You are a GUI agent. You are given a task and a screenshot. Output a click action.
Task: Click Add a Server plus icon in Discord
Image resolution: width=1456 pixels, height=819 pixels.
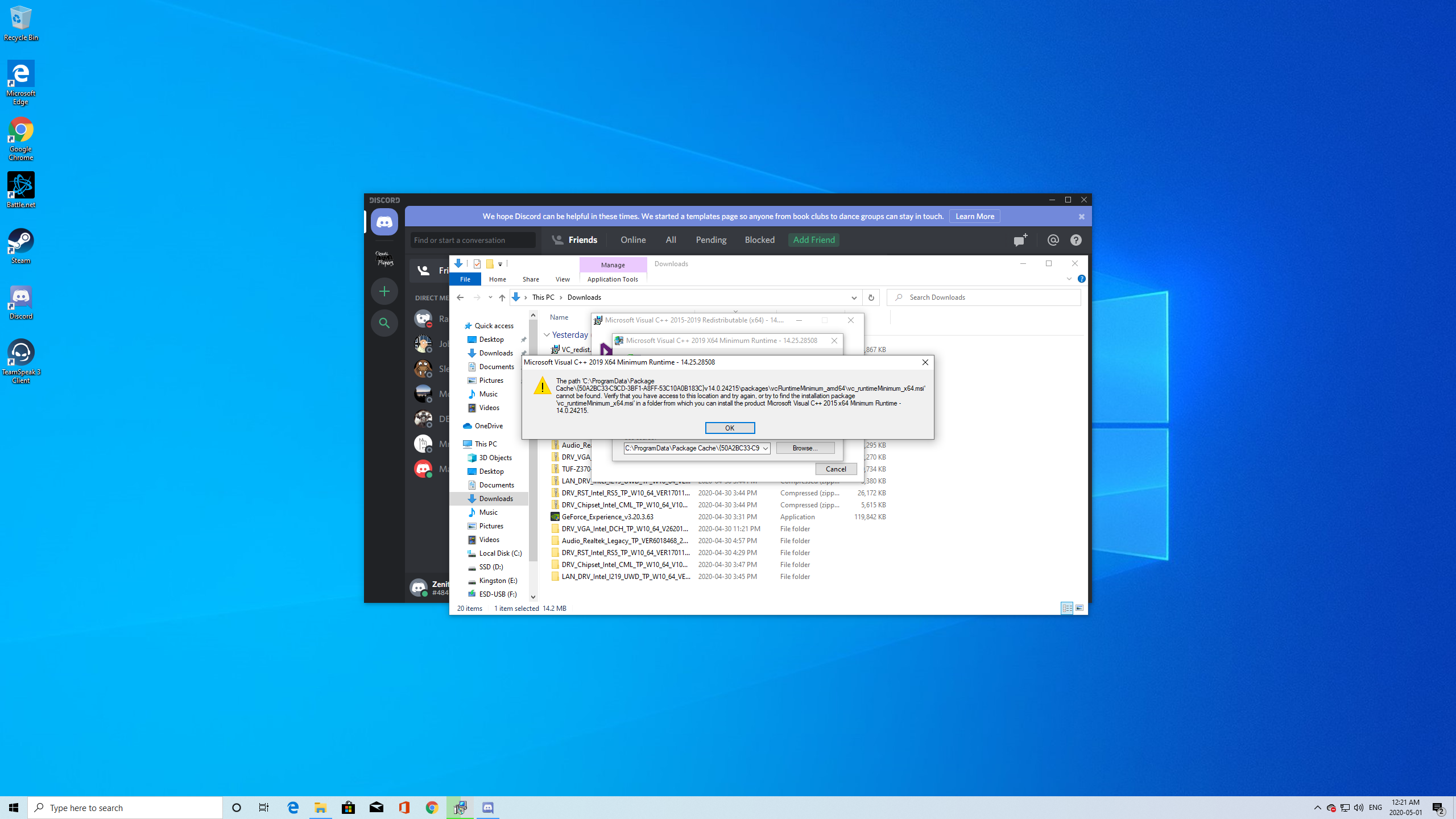(384, 291)
